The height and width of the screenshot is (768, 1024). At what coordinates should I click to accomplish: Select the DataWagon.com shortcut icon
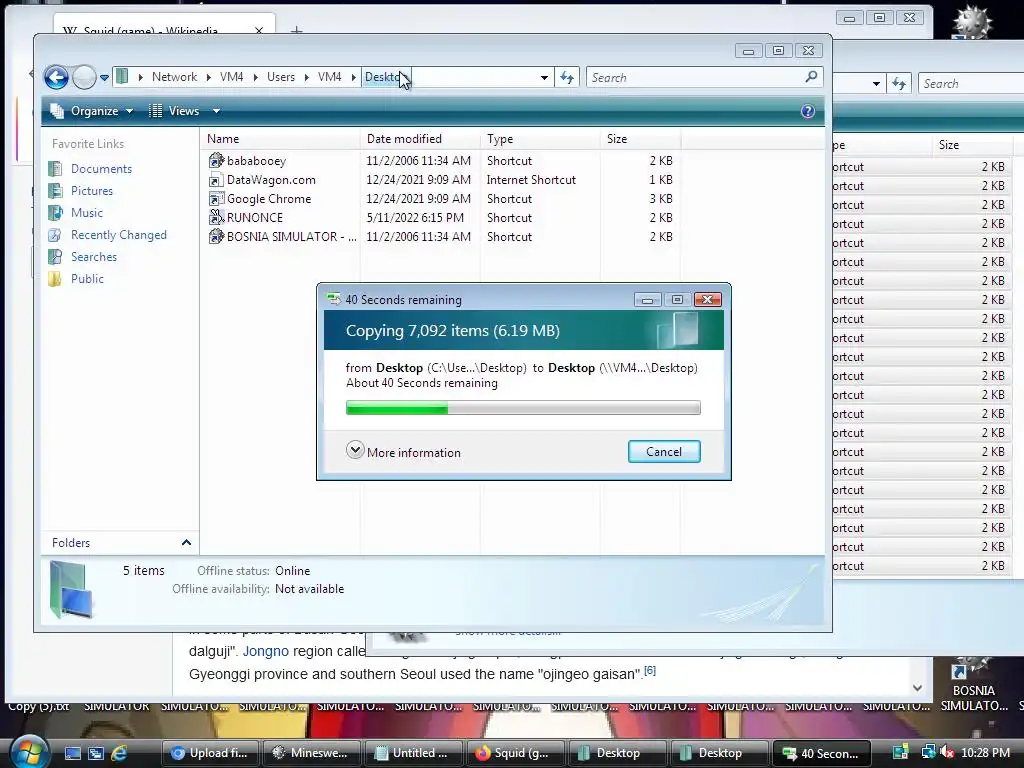pyautogui.click(x=216, y=180)
